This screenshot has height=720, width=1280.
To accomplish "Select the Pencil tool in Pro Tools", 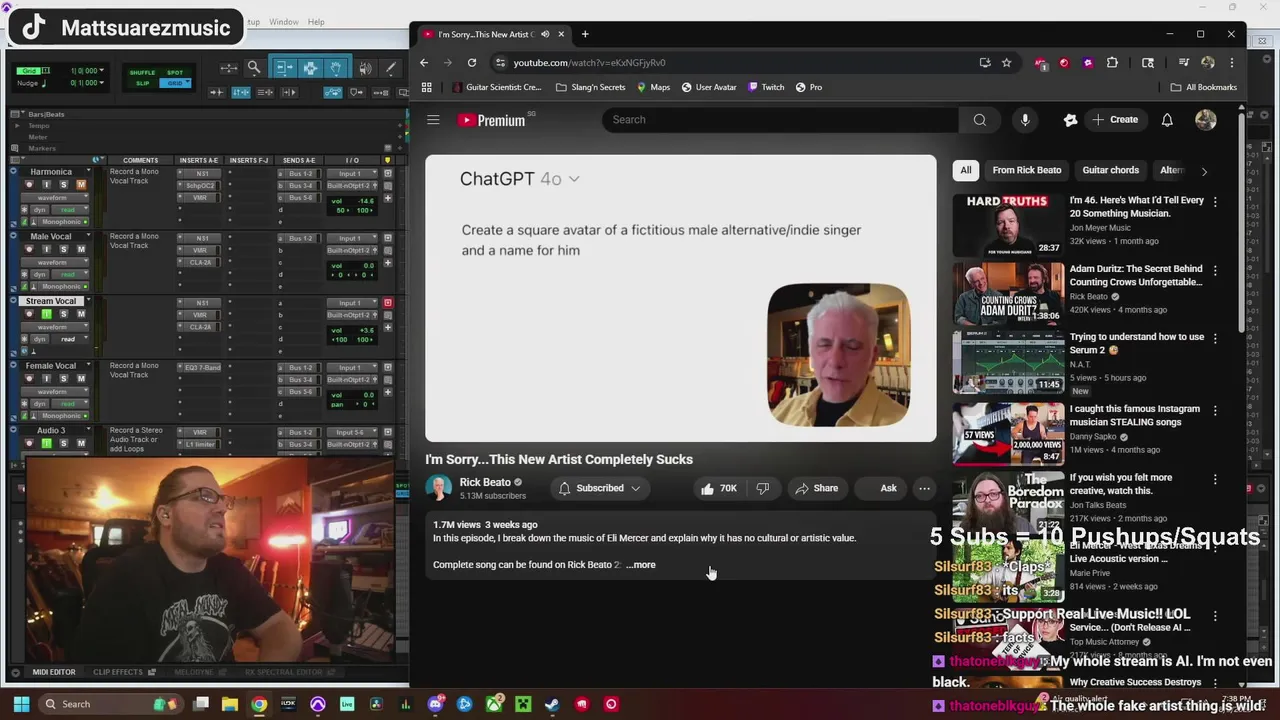I will [390, 68].
